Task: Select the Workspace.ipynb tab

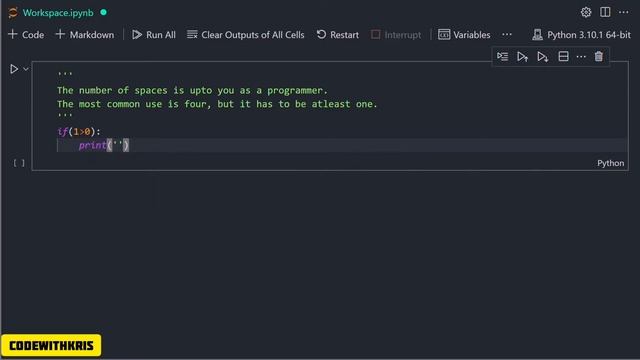Action: click(x=58, y=13)
